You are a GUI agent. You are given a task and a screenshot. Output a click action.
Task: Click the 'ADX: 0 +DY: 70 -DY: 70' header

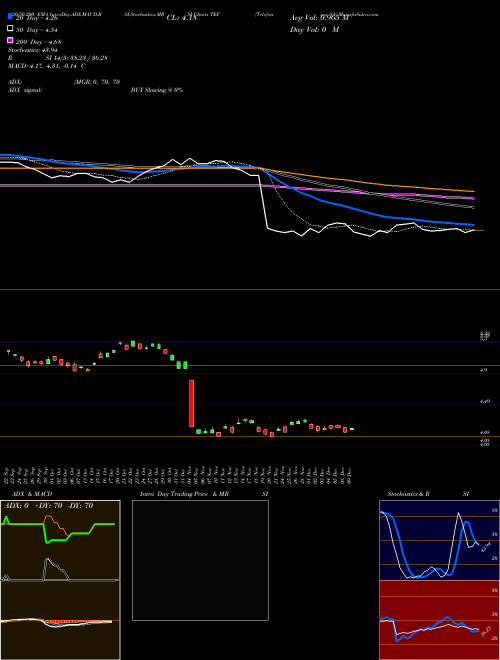[48, 506]
